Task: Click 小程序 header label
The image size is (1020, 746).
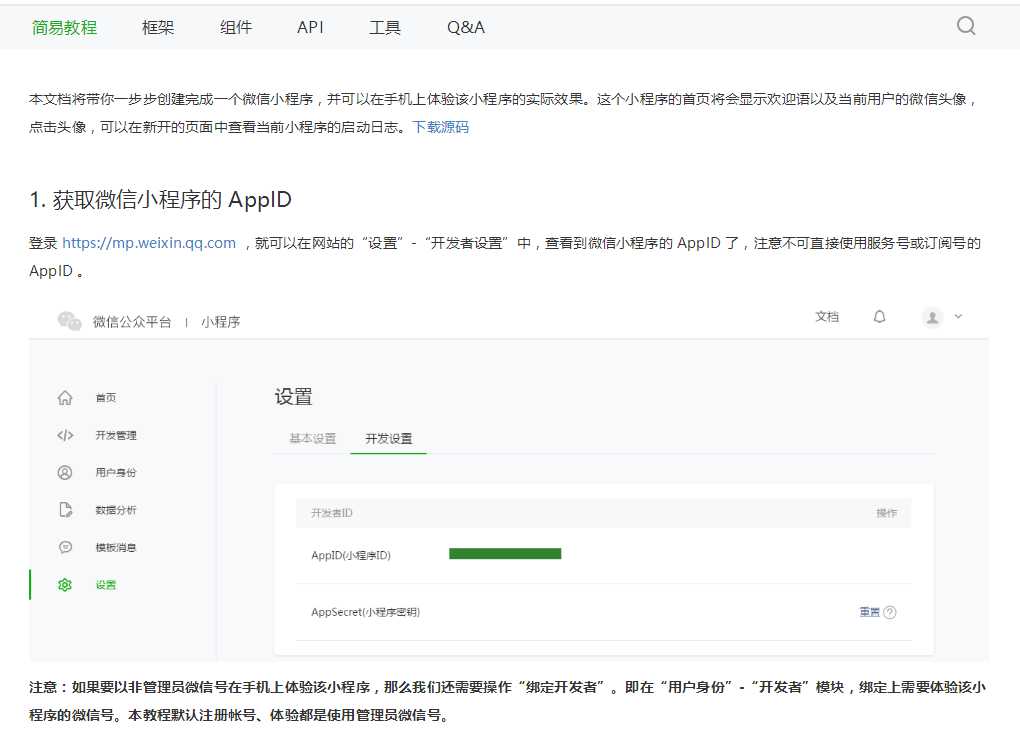Action: pos(221,322)
